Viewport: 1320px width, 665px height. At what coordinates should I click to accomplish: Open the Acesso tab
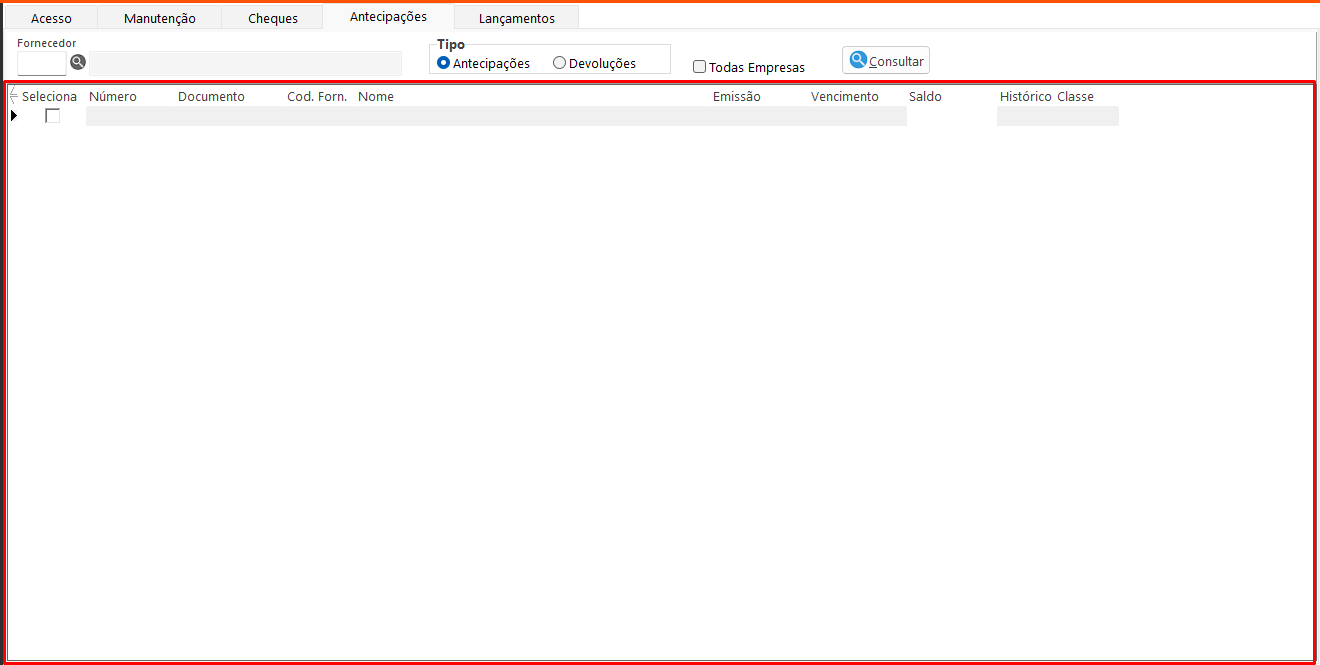51,19
